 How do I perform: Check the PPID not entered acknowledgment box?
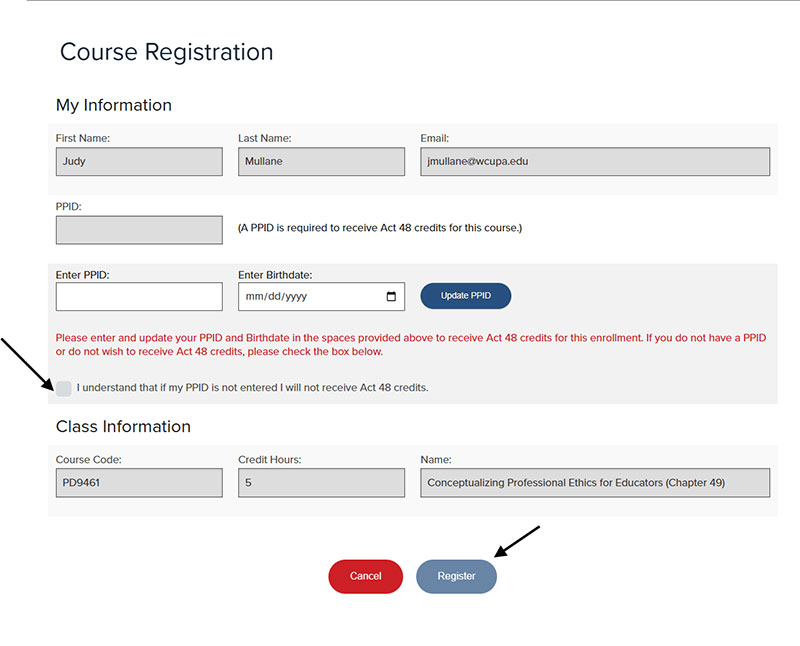[64, 388]
